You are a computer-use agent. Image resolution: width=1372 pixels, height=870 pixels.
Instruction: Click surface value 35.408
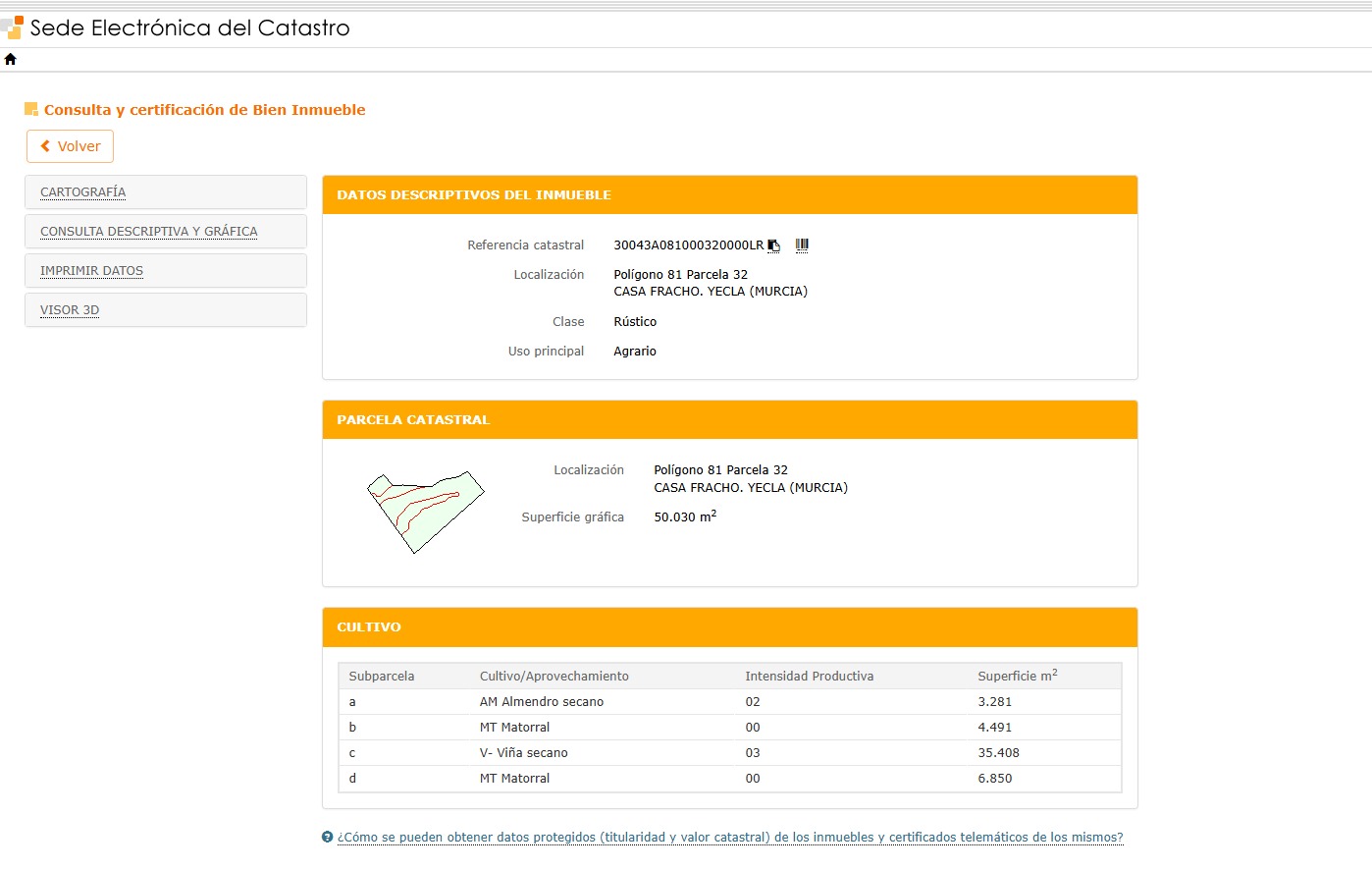tap(999, 753)
